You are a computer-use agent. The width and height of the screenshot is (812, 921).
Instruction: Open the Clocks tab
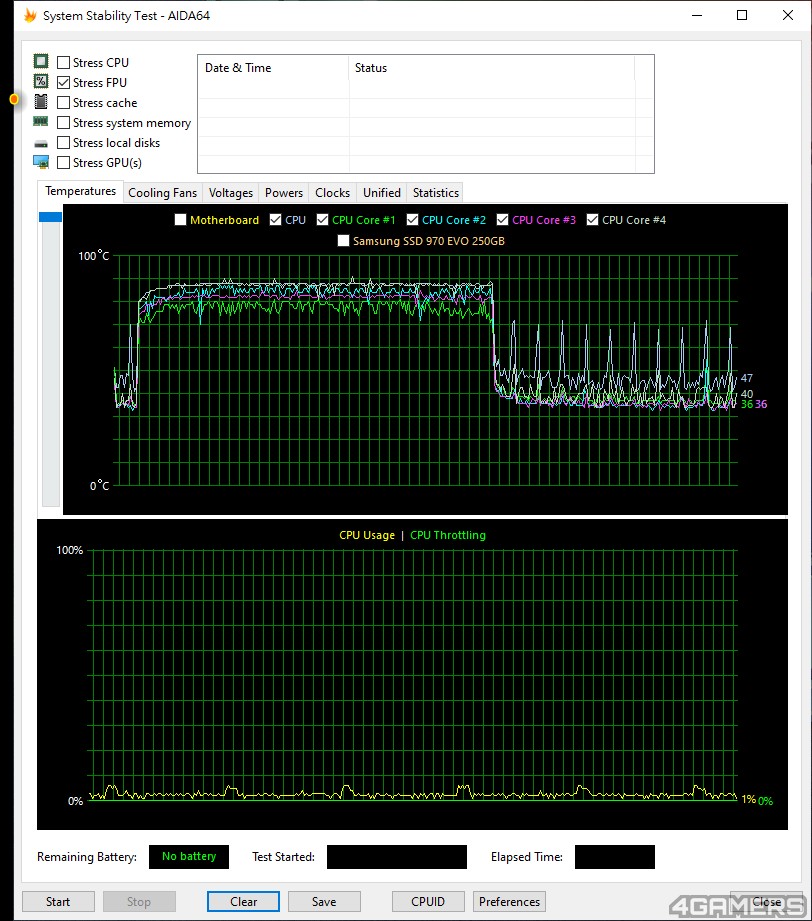pos(332,193)
